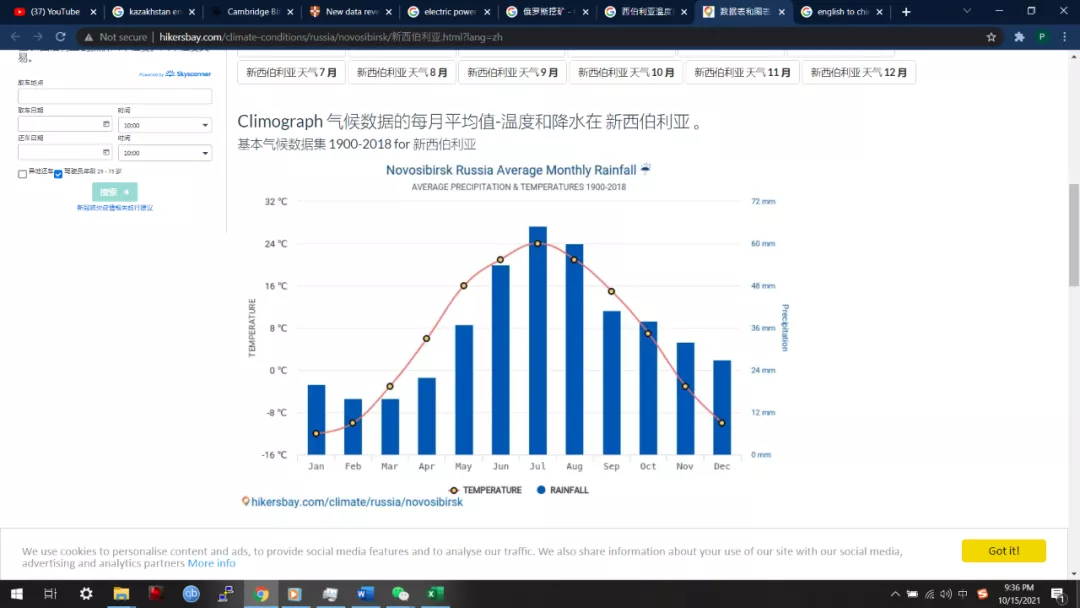Reload the page with refresh icon
The width and height of the screenshot is (1080, 608).
click(61, 36)
